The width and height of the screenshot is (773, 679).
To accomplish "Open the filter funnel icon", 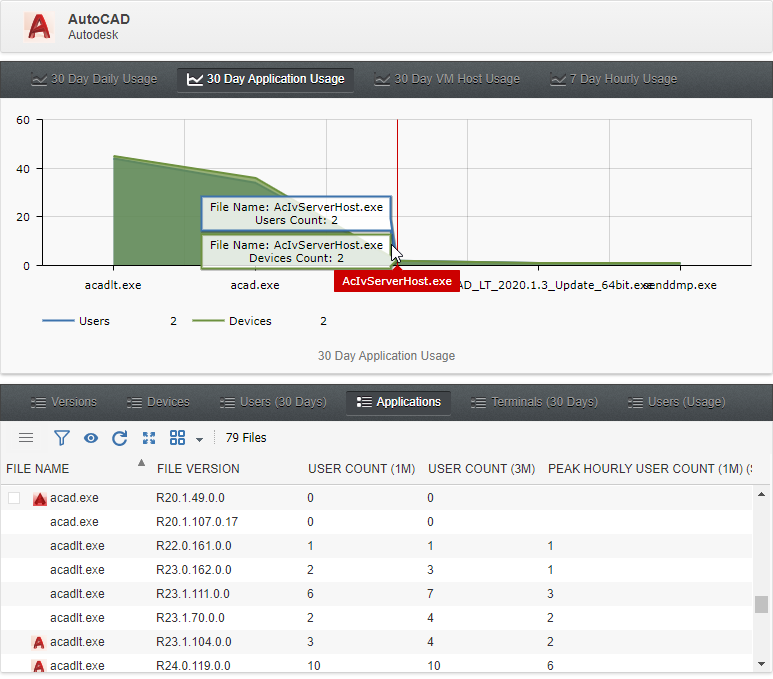I will [x=61, y=438].
